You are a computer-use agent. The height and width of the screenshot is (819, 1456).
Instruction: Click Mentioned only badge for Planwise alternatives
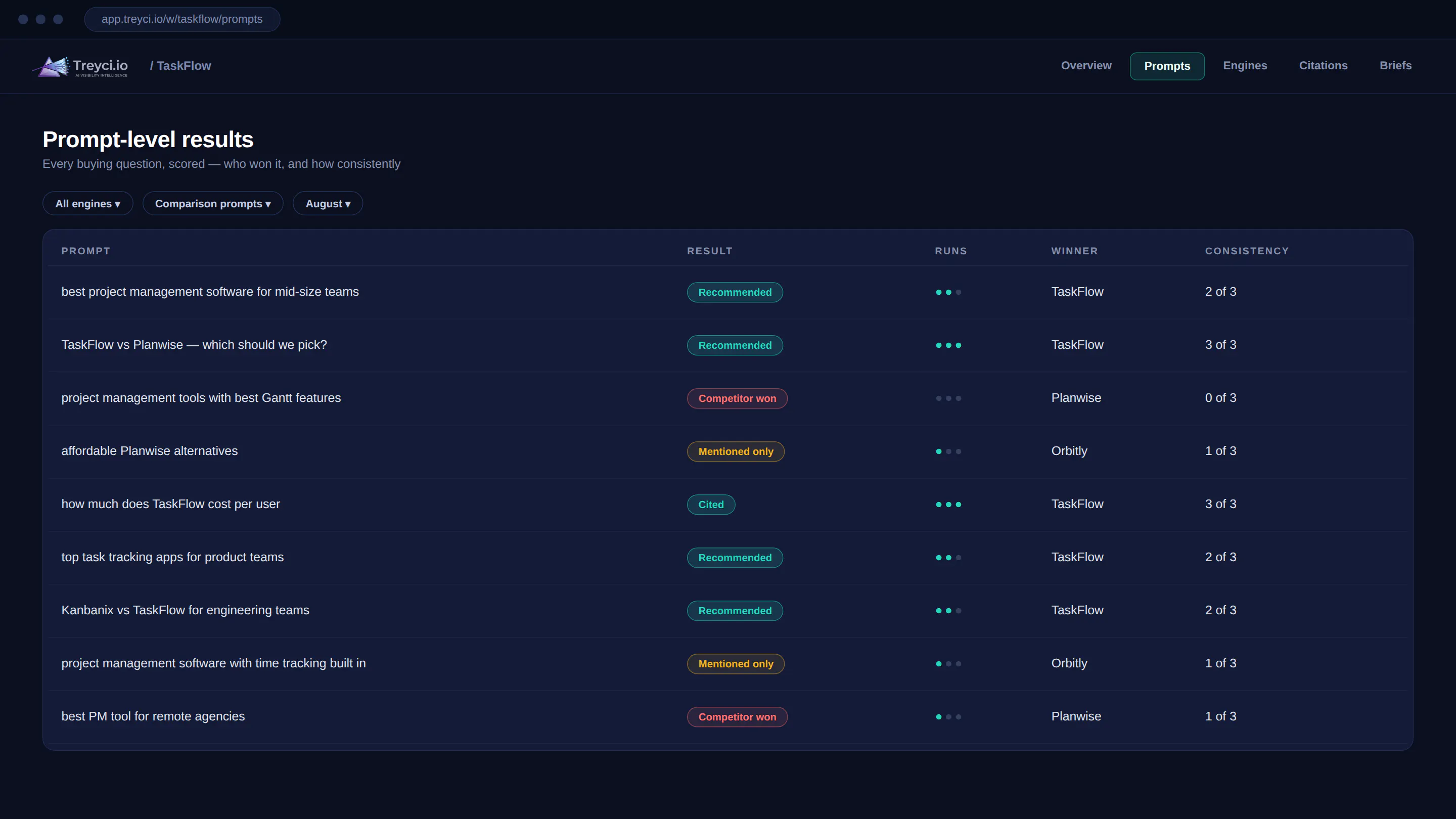point(736,451)
